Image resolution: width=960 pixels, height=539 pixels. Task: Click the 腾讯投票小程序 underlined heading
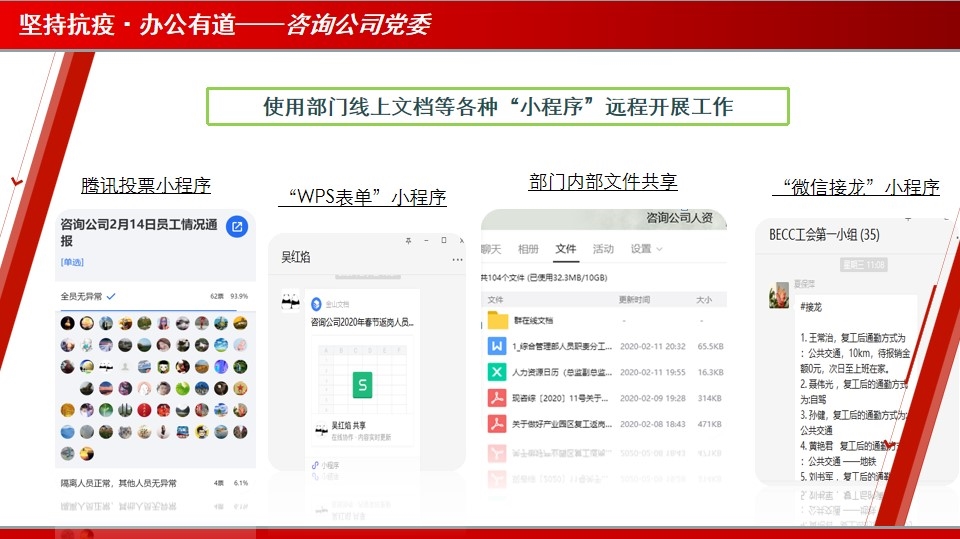[x=146, y=185]
